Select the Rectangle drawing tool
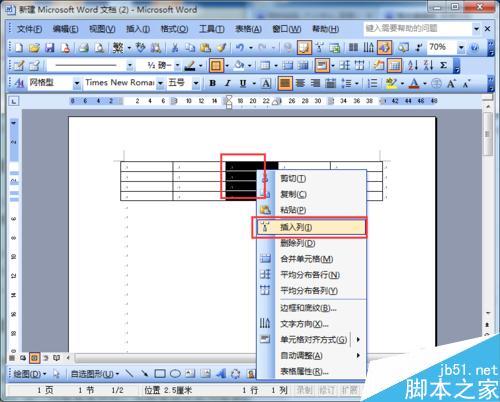Image resolution: width=500 pixels, height=402 pixels. click(160, 374)
